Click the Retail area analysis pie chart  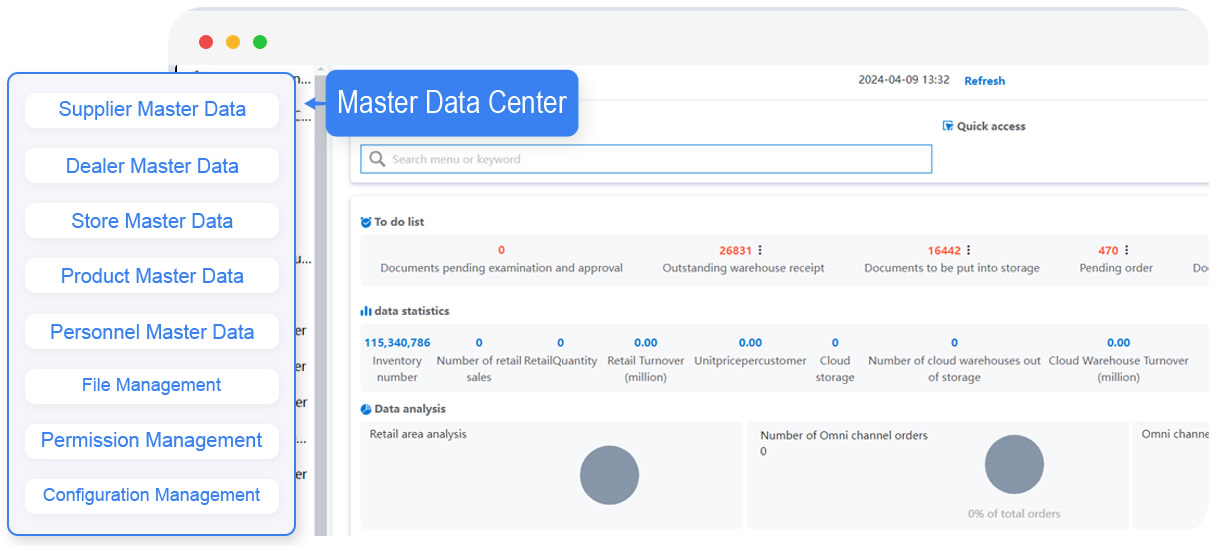pos(609,475)
